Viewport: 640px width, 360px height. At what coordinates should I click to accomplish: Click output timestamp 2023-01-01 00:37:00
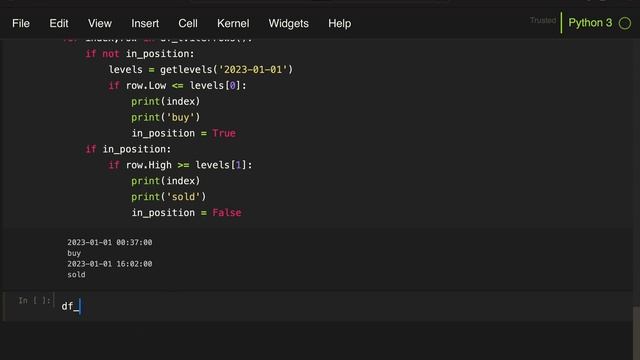[x=110, y=242]
